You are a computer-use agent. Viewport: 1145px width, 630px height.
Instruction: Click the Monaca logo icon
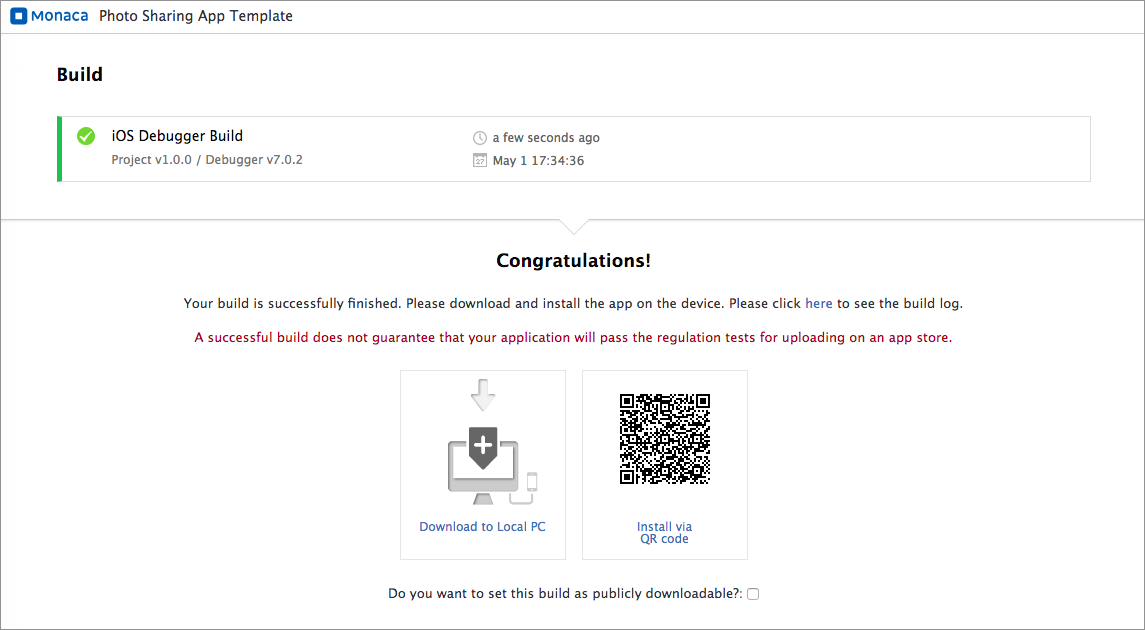click(x=18, y=16)
